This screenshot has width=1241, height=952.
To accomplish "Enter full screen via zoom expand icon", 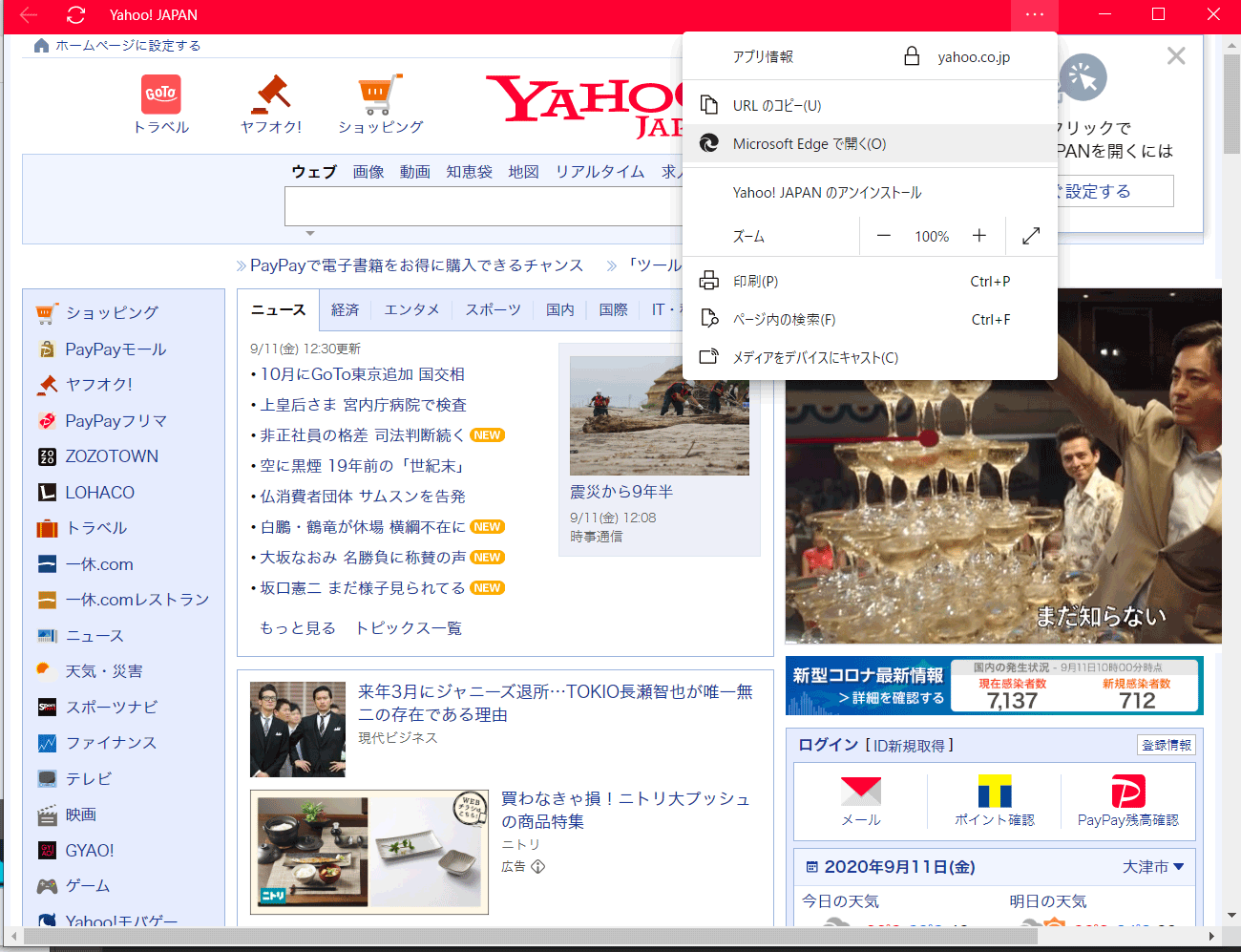I will (x=1031, y=236).
